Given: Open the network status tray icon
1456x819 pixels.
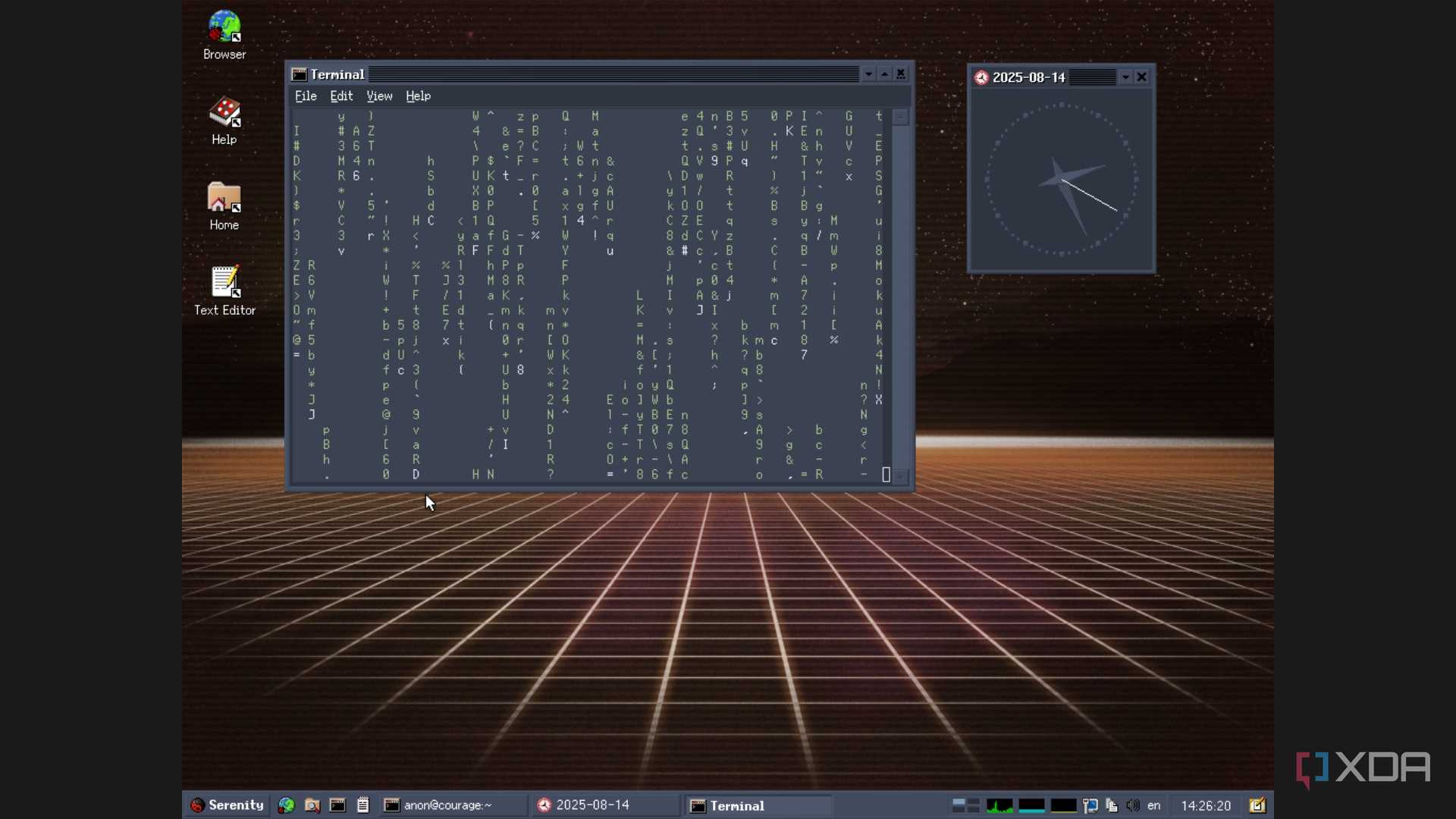Looking at the screenshot, I should pos(1090,805).
